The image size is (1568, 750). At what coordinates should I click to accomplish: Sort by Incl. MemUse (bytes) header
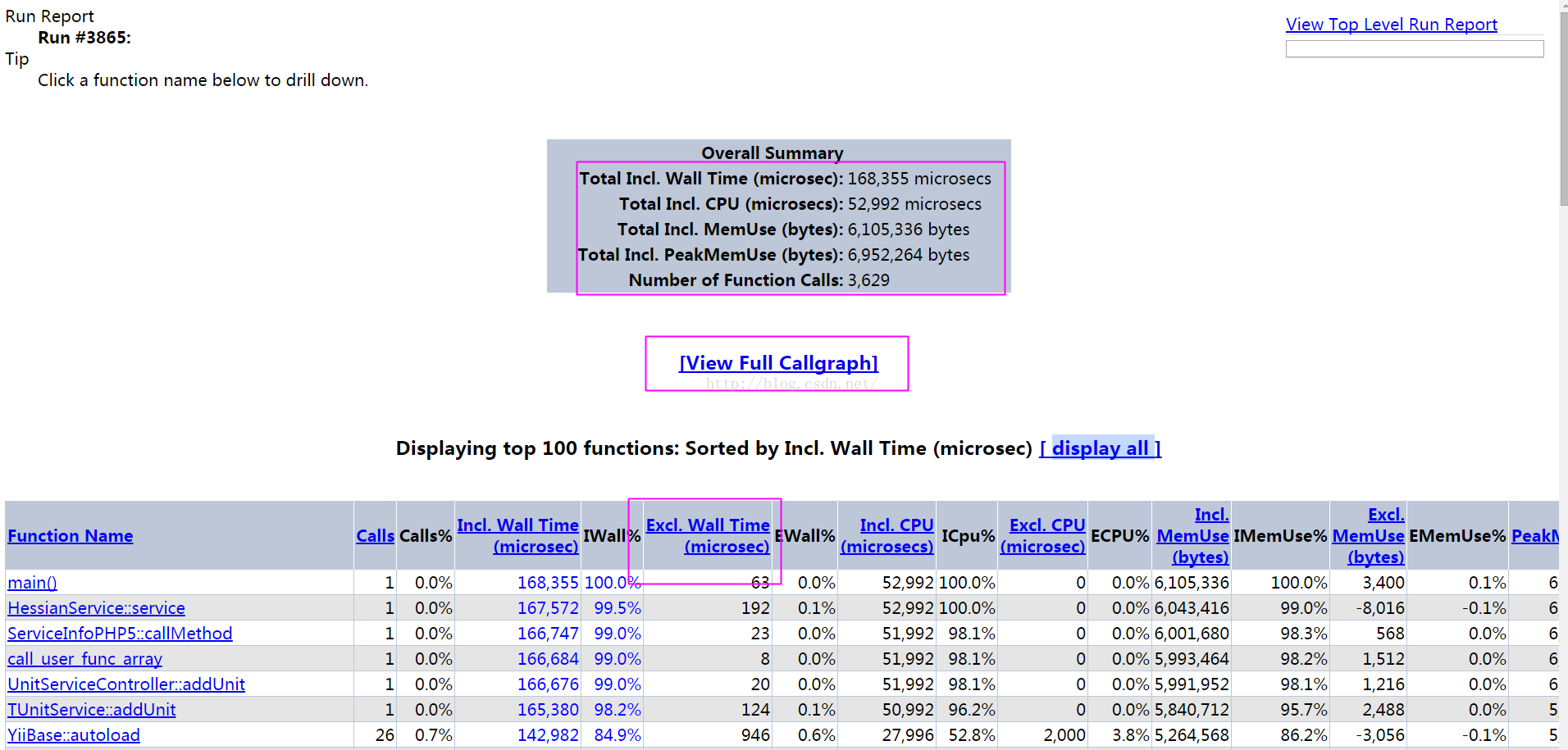1192,536
